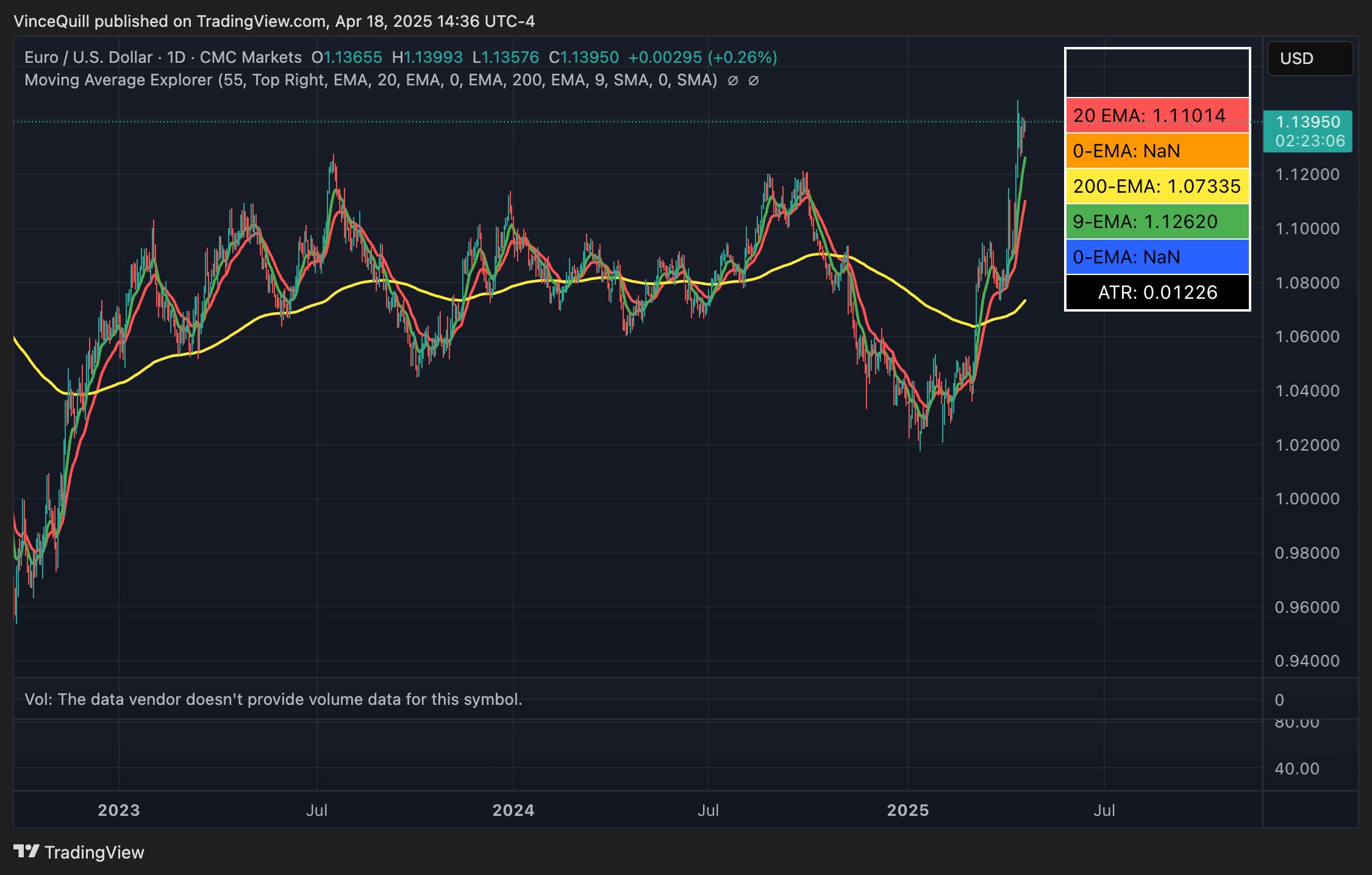Click the countdown timer 02:23:06

(1309, 141)
